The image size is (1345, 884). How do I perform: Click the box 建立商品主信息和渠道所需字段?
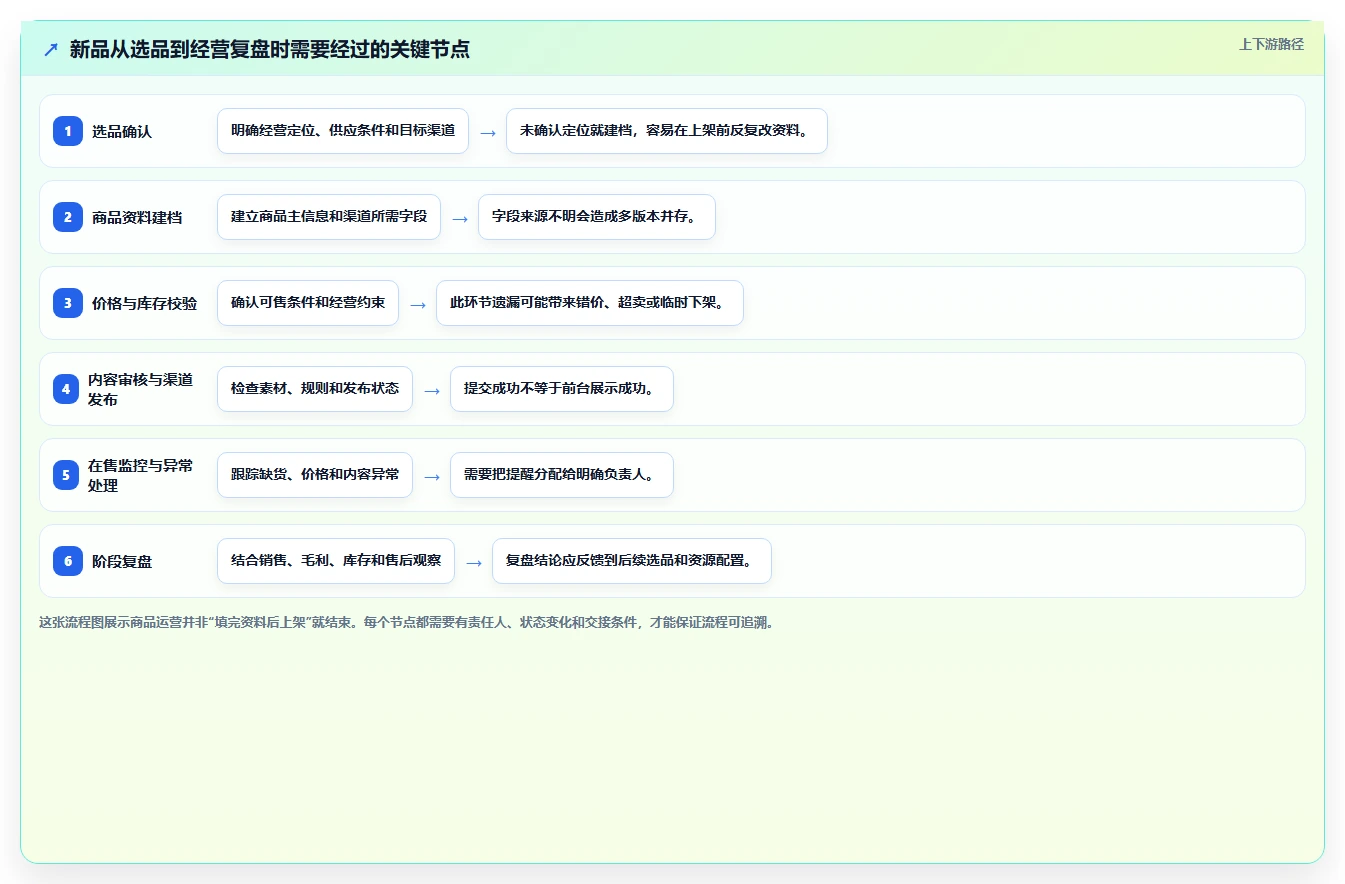pyautogui.click(x=329, y=217)
